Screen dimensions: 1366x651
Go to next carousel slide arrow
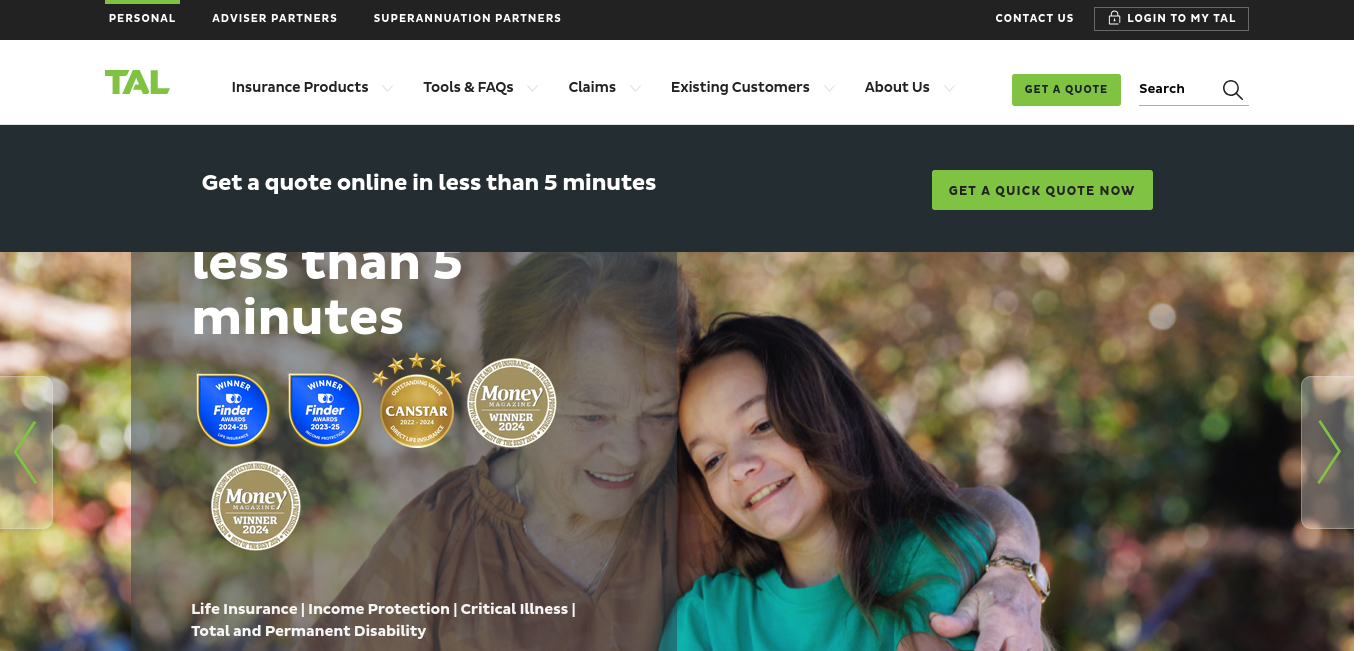(x=1329, y=452)
